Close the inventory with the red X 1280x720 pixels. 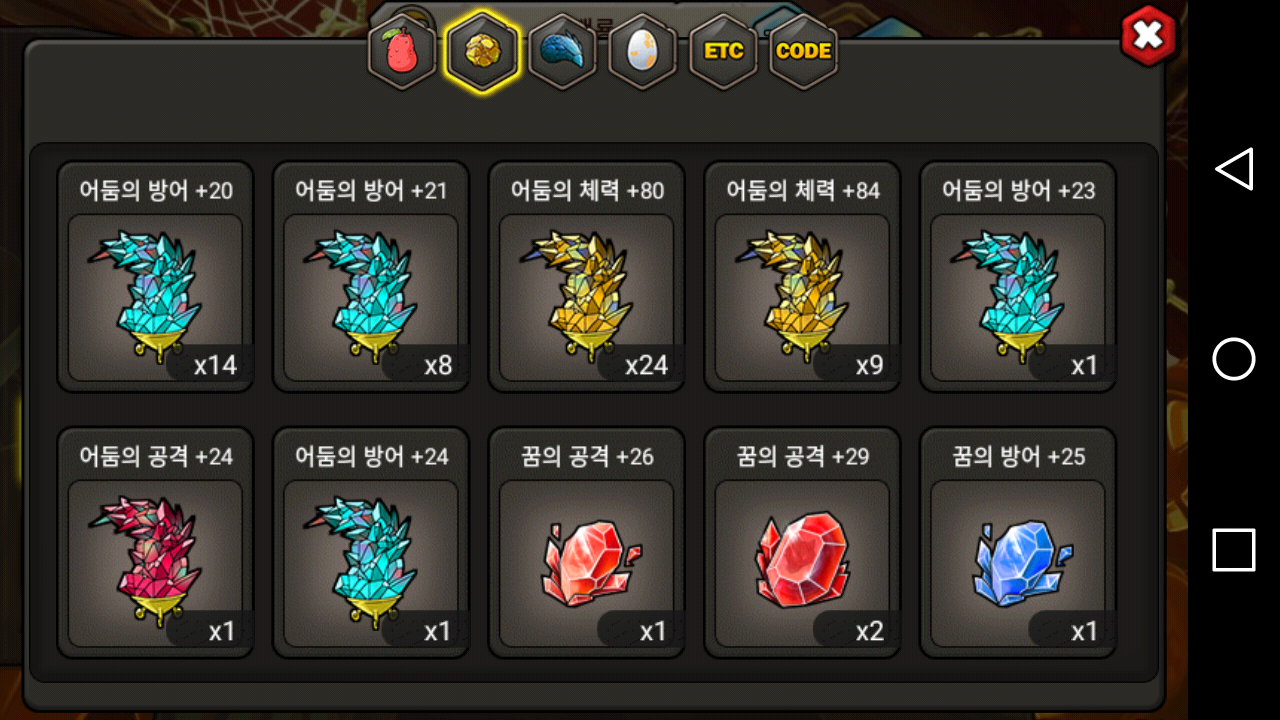tap(1148, 36)
